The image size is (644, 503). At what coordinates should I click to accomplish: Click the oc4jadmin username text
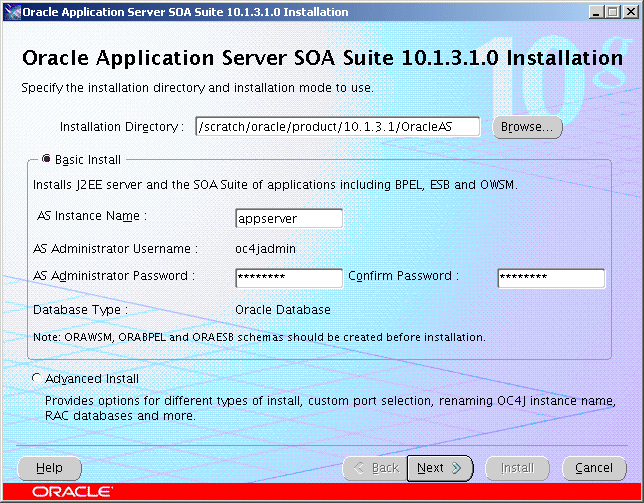[x=265, y=249]
